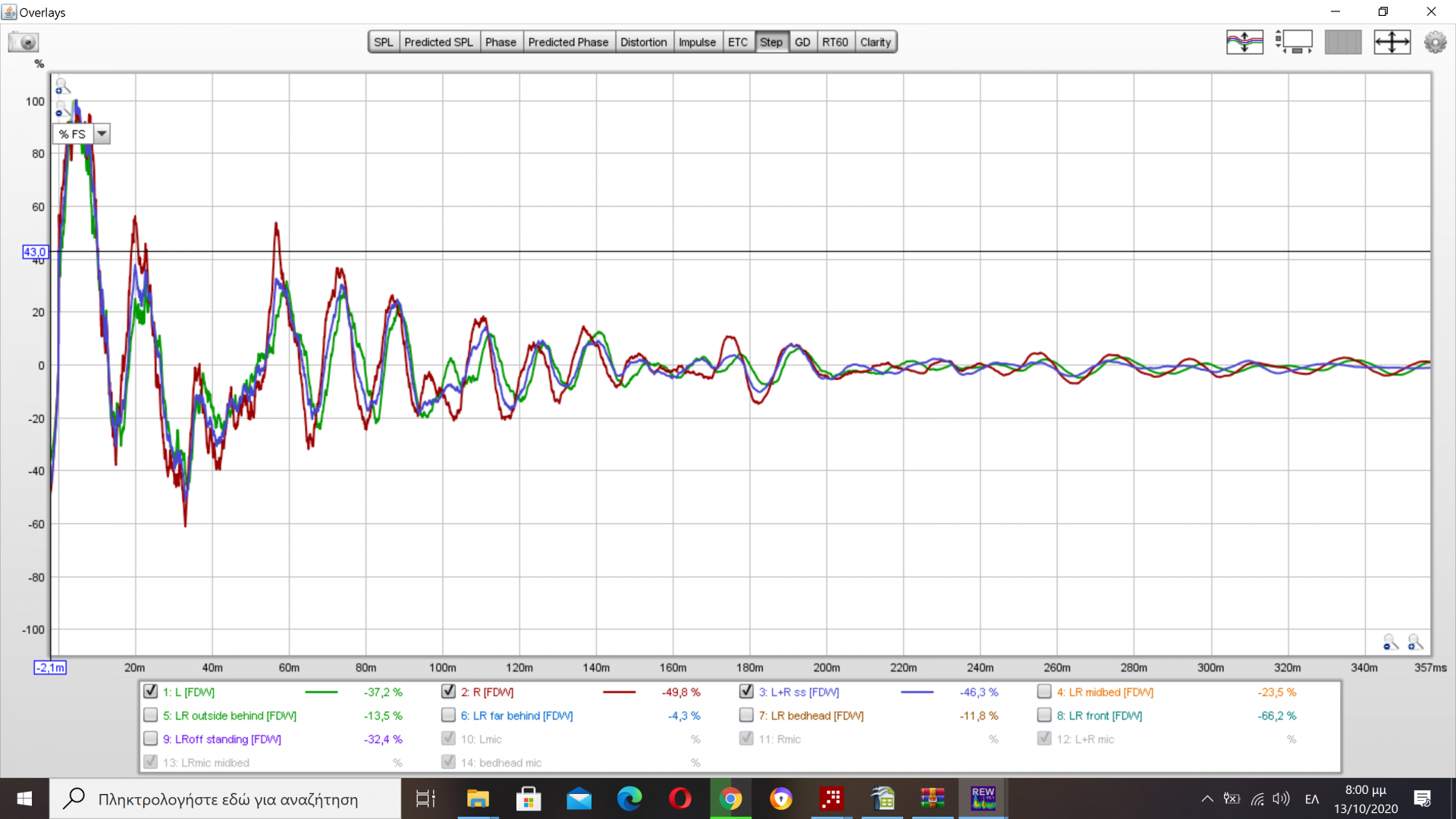Click red line swatch for R trace
The width and height of the screenshot is (1456, 819).
[619, 692]
